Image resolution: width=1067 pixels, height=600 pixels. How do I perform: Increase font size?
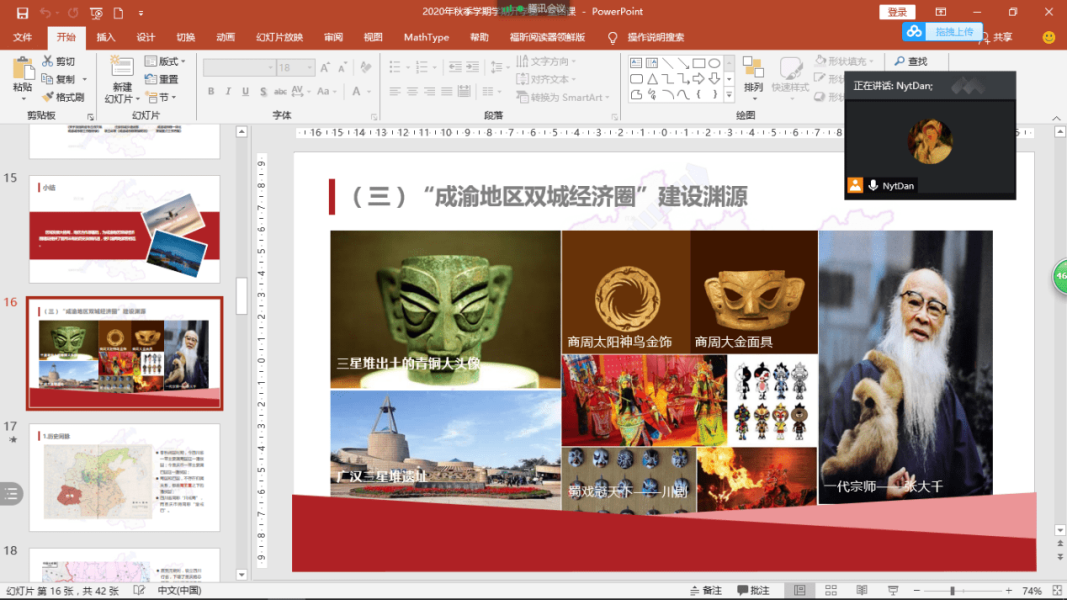(x=325, y=67)
